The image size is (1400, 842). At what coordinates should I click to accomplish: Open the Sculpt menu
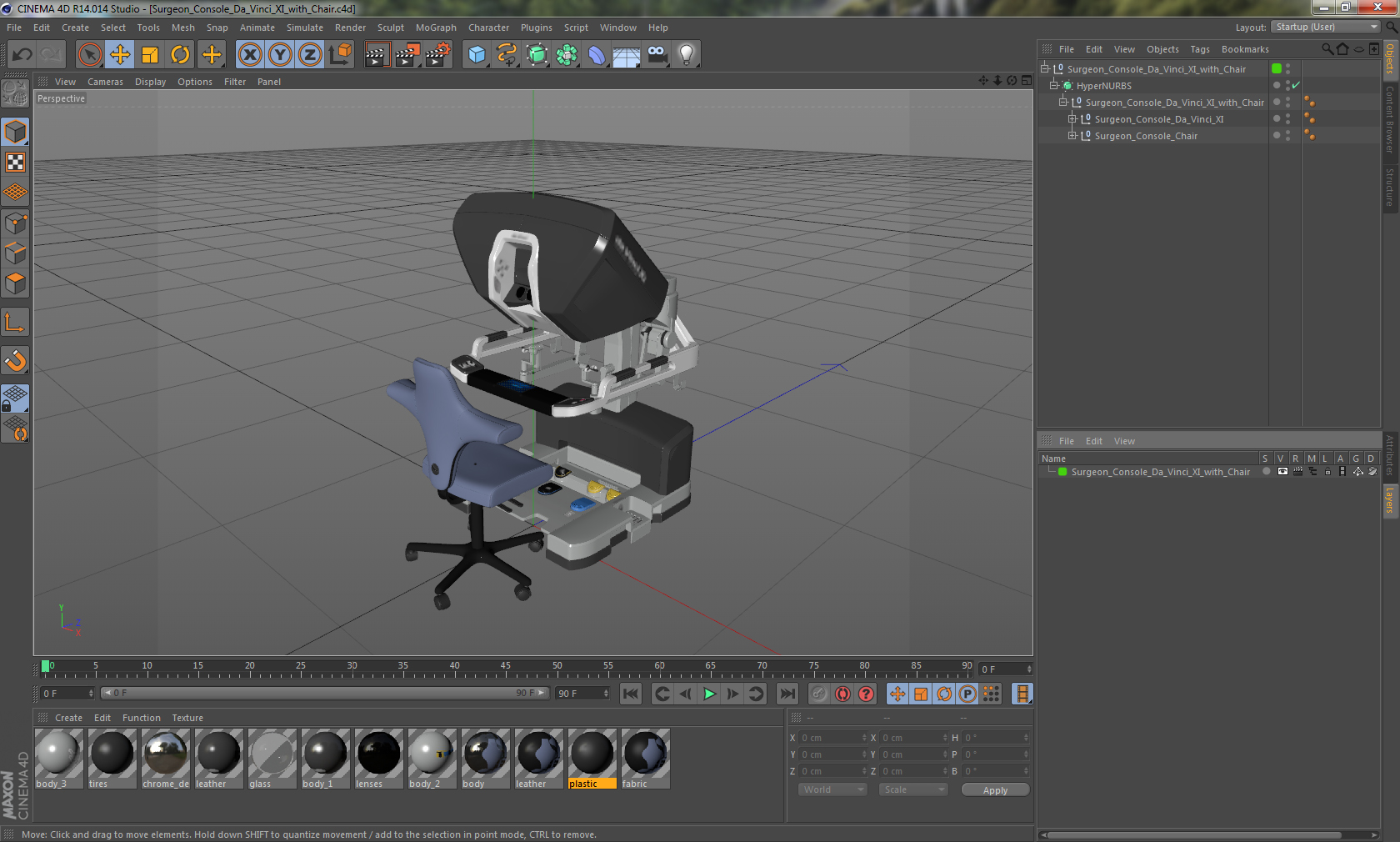coord(390,28)
